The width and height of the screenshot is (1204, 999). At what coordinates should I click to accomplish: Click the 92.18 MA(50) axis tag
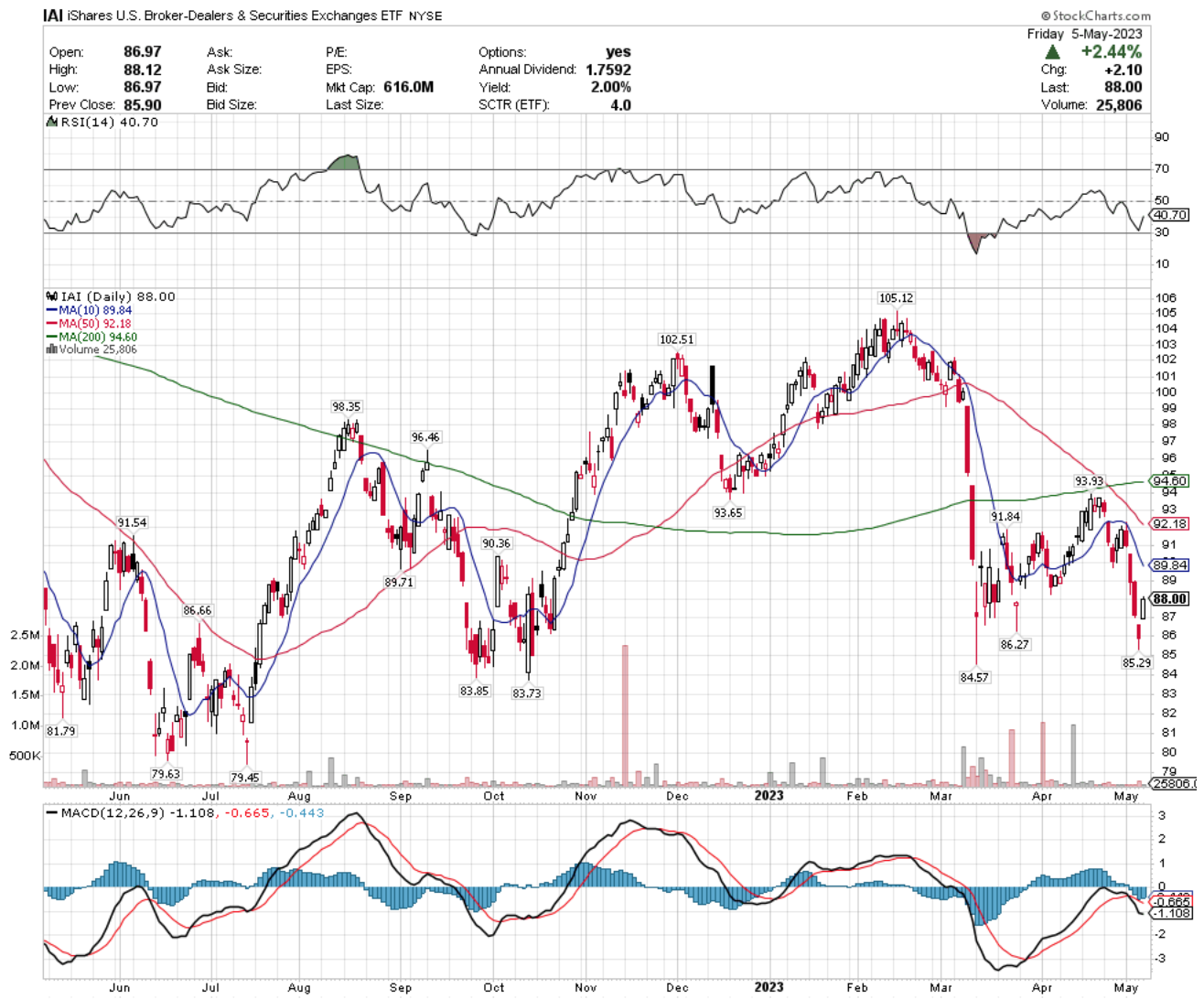click(1170, 524)
